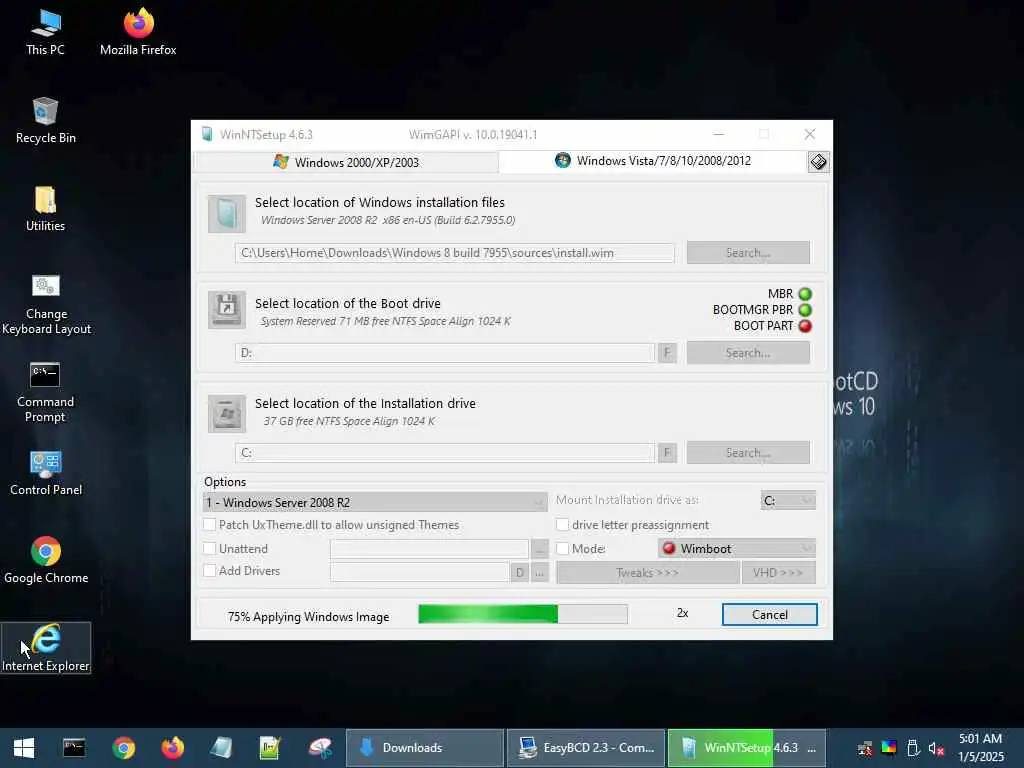Screen dimensions: 1024x768
Task: Click the colorful display tray icon
Action: click(x=889, y=748)
